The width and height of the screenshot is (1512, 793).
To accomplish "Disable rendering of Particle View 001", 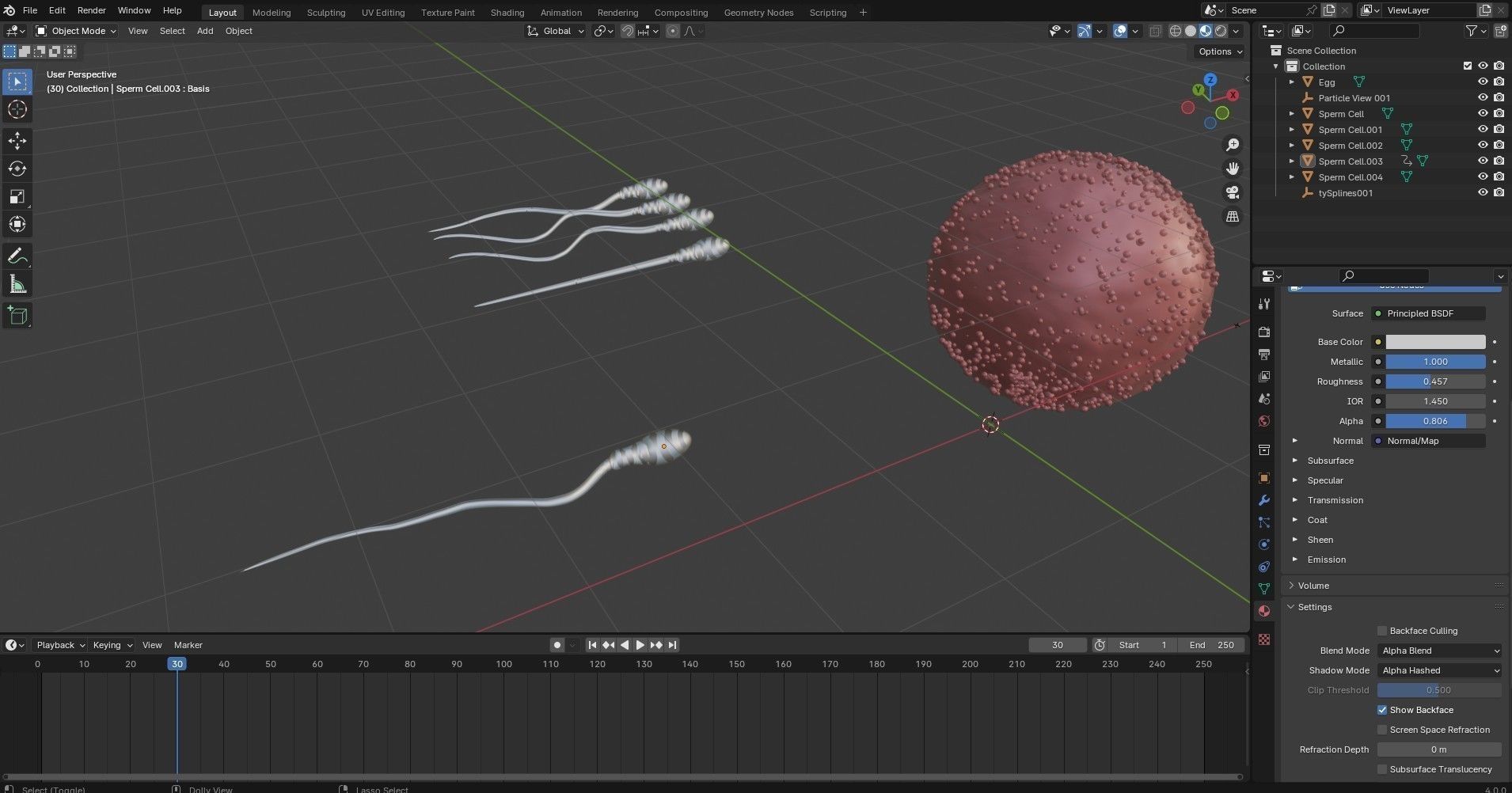I will tap(1499, 97).
